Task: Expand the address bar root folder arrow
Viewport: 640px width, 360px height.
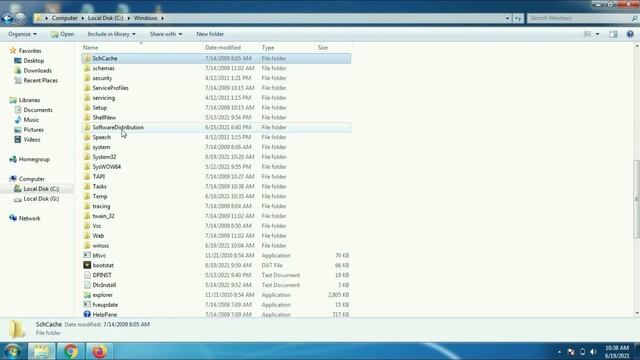Action: pos(46,18)
